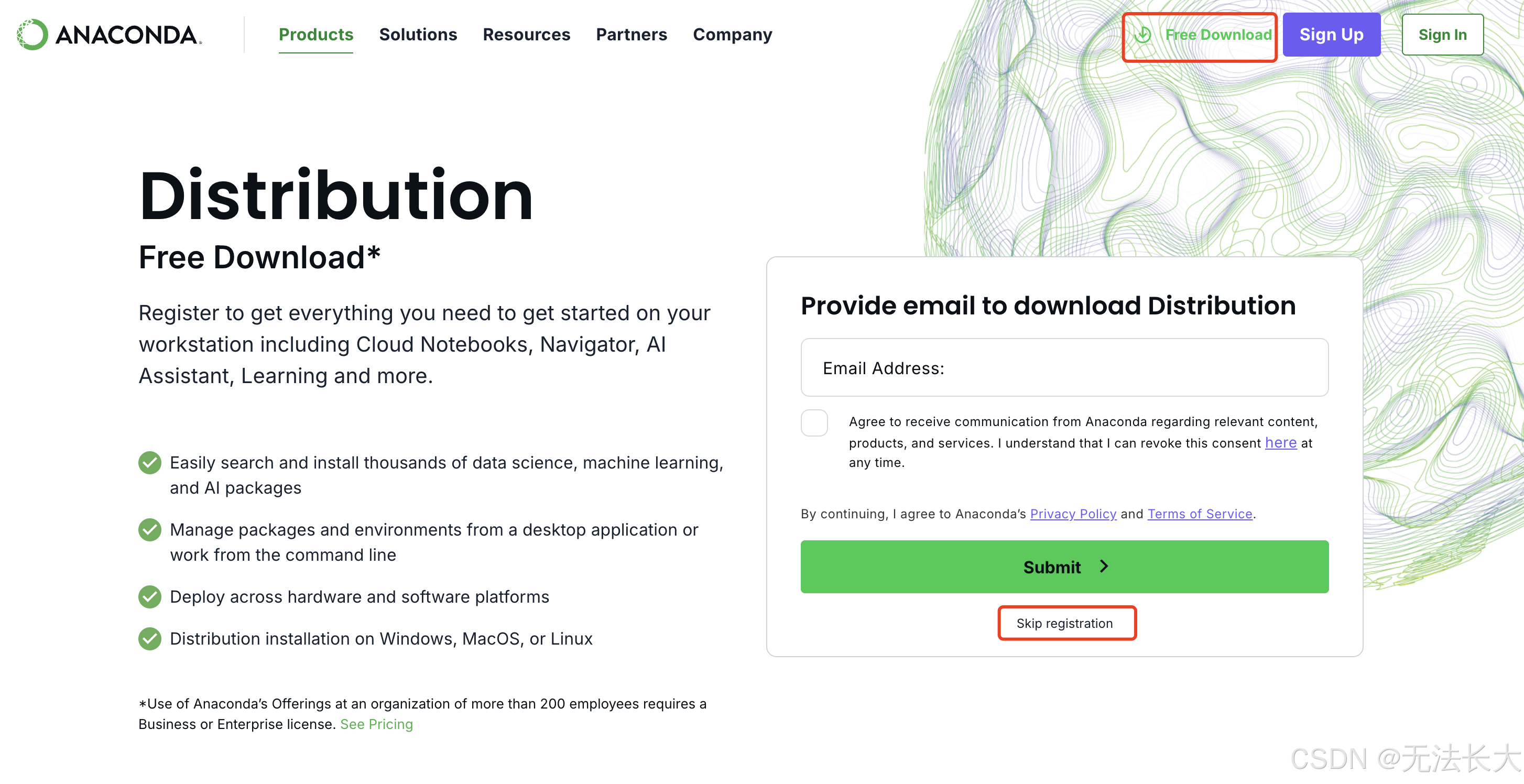This screenshot has height=784, width=1524.
Task: Click the Anaconda logo icon
Action: coord(32,34)
